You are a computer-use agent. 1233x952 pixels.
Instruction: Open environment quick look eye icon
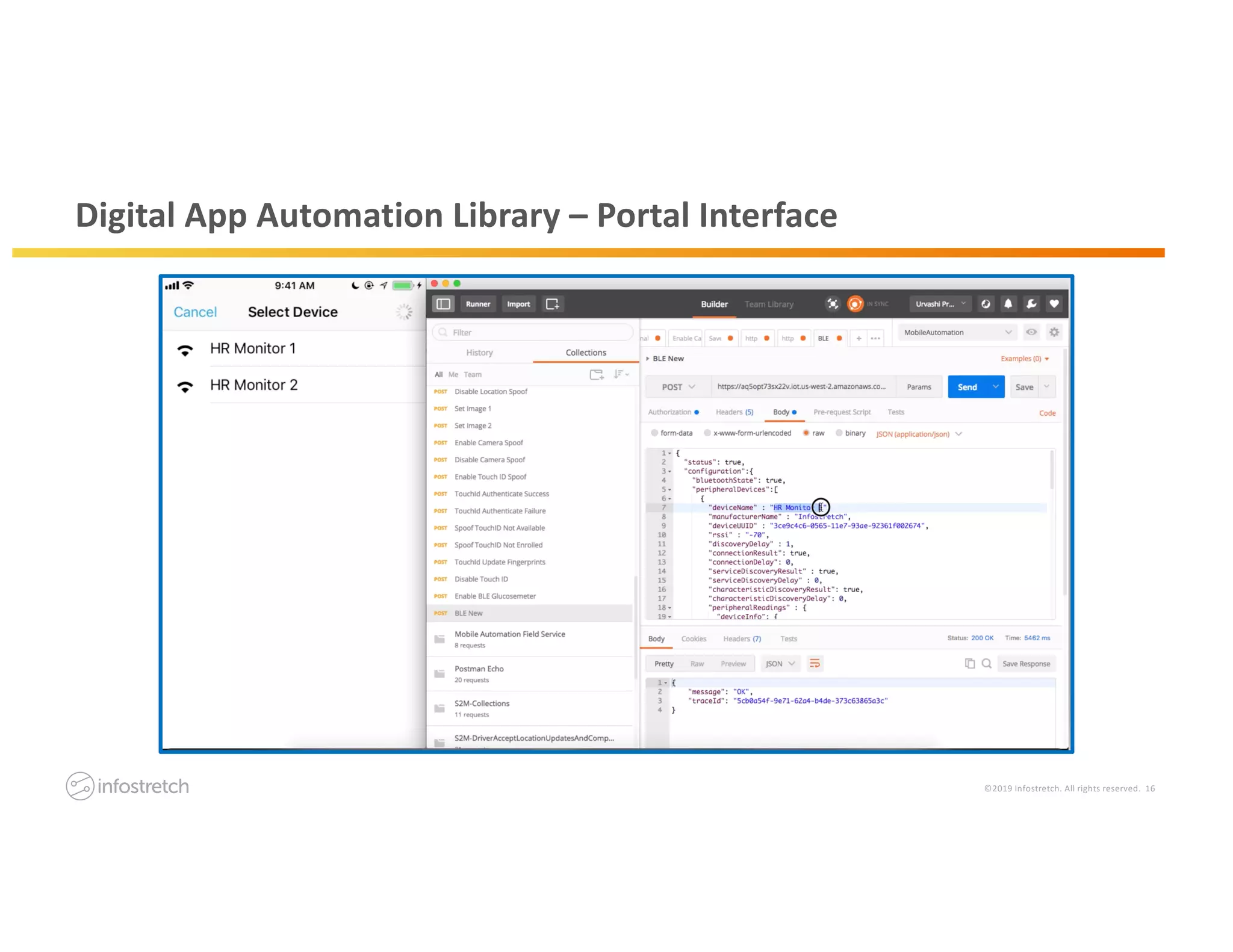1031,332
